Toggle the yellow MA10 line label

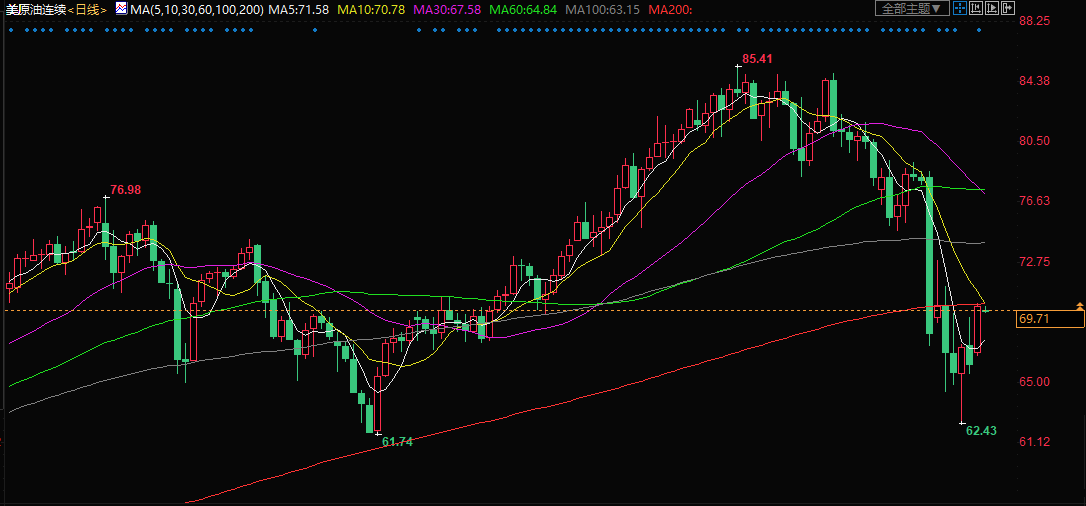coord(372,9)
